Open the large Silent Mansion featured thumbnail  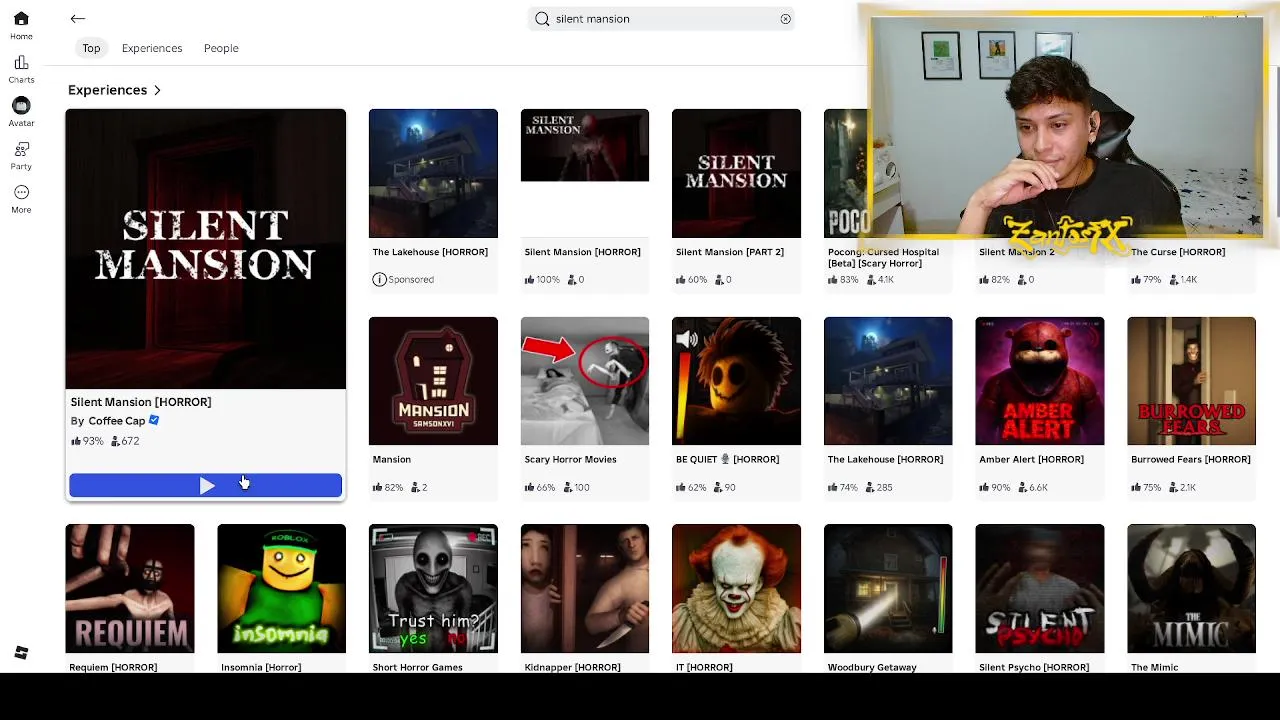point(206,249)
